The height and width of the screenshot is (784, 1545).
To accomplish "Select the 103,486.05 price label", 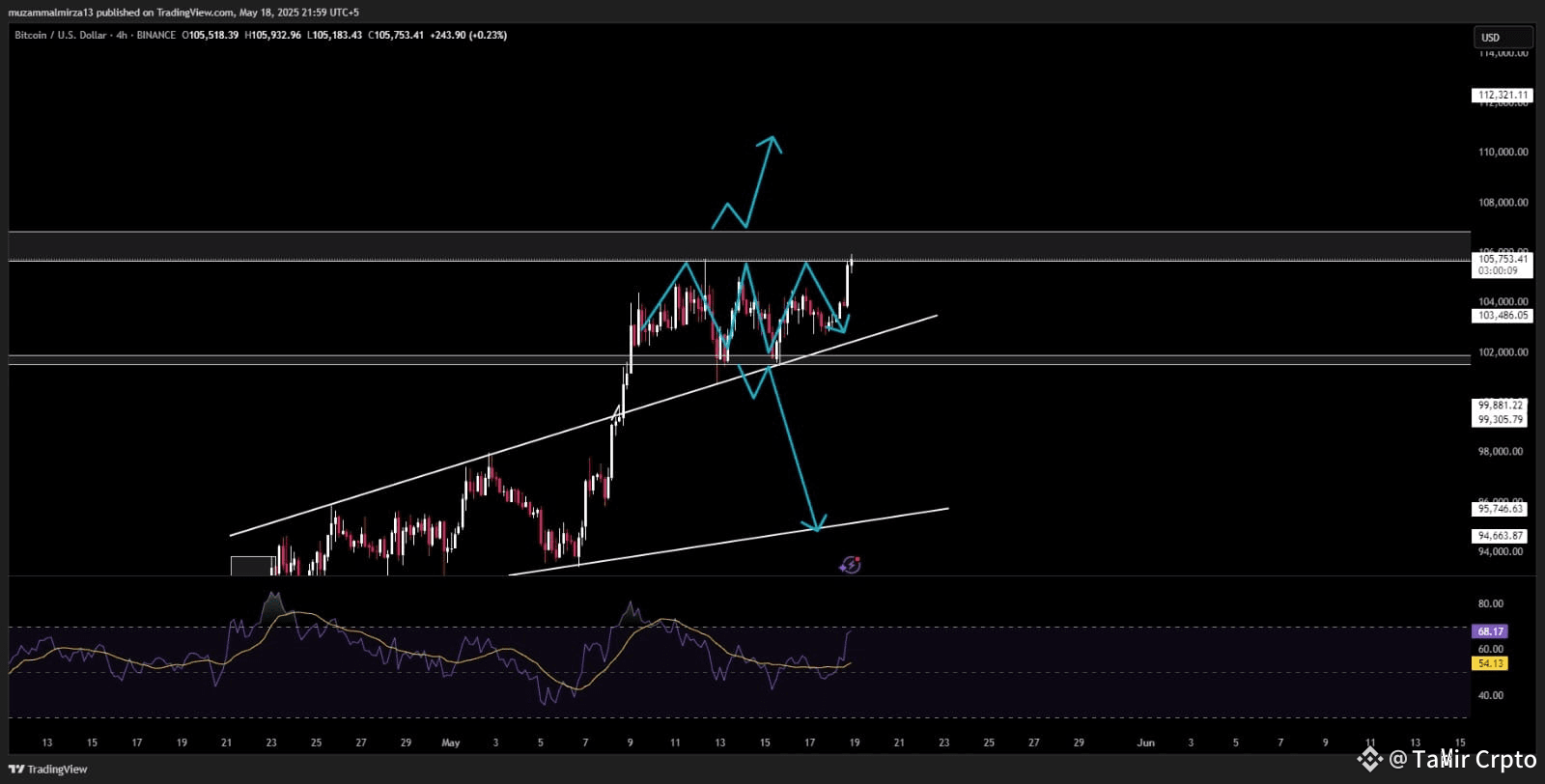I will (x=1503, y=316).
